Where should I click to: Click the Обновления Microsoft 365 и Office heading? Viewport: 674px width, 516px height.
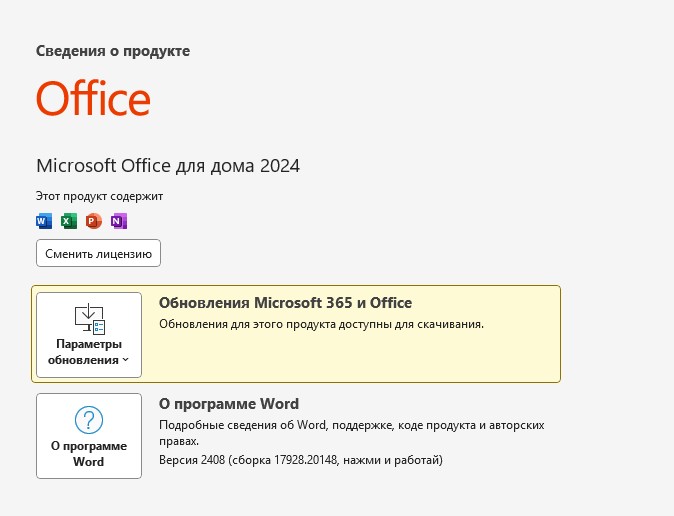[x=285, y=303]
